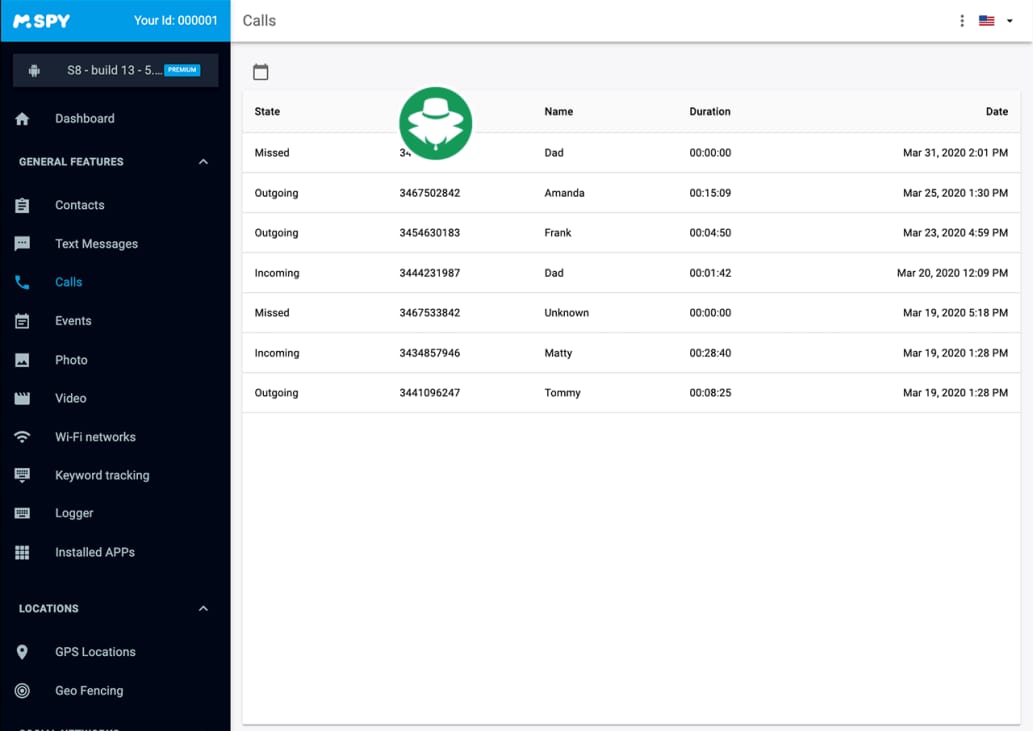Screen dimensions: 1033x731
Task: Click the Installed APPs grid icon
Action: 22,552
